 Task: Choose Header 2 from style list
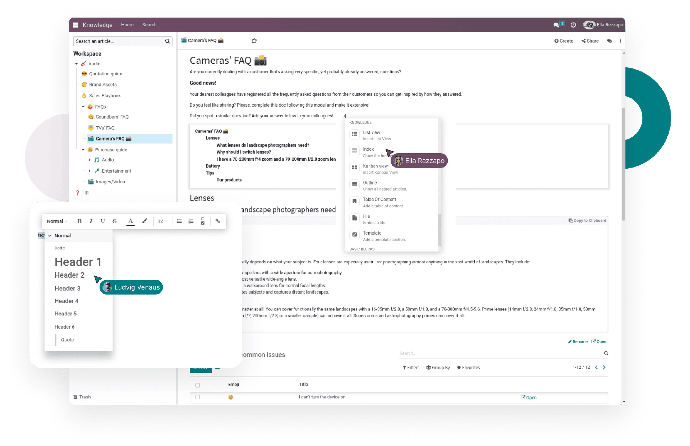[x=70, y=275]
